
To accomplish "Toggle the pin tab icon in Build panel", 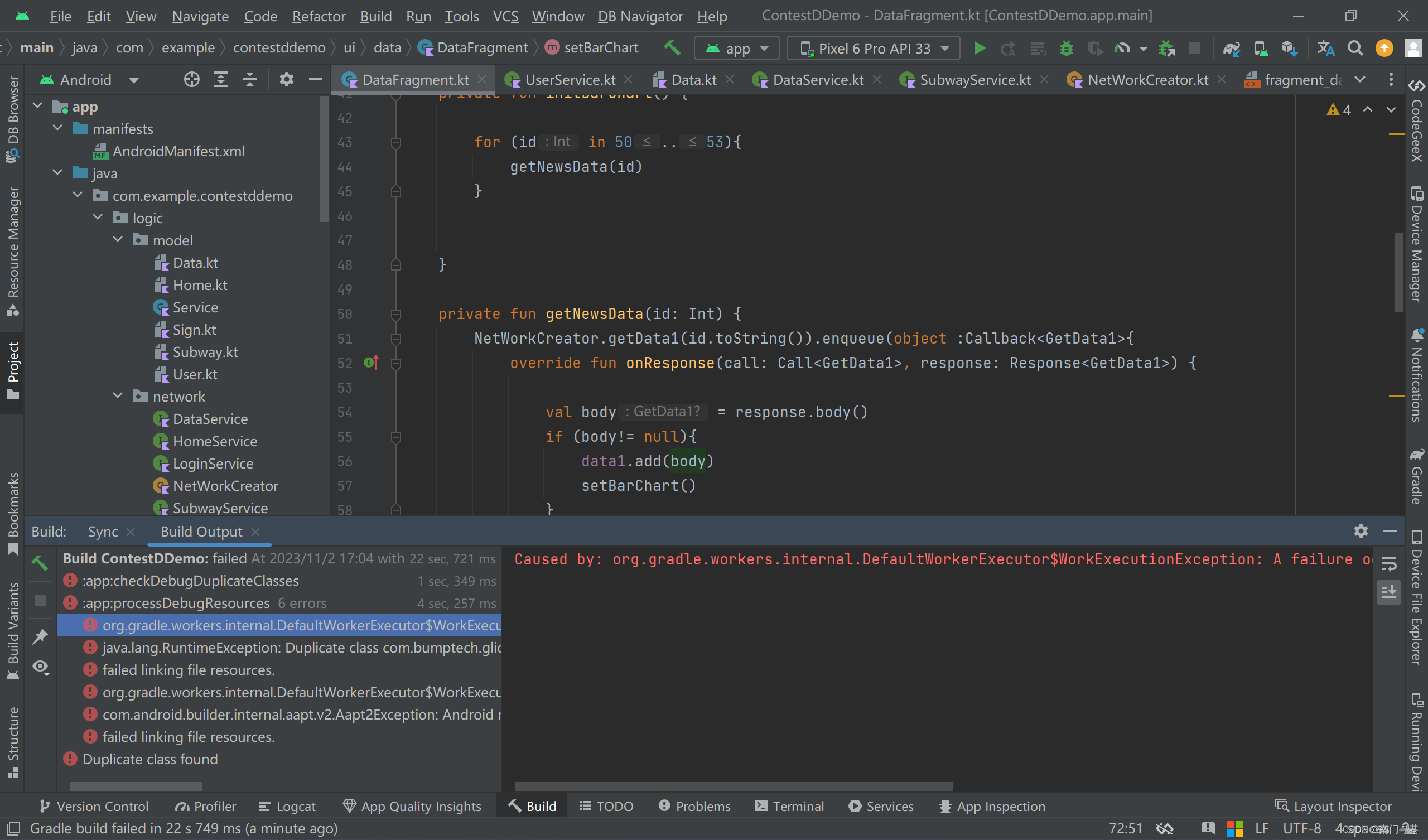I will click(40, 636).
